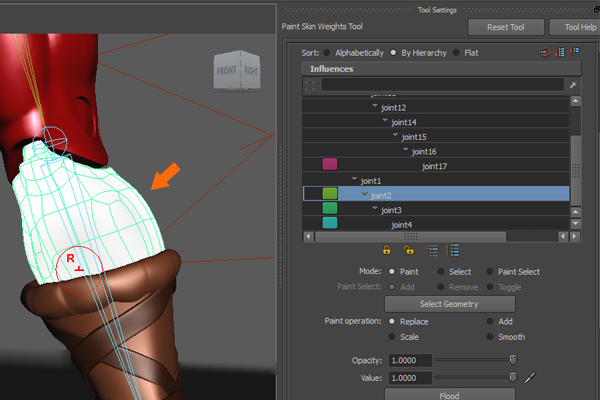Choose the Smooth paint operation
The height and width of the screenshot is (400, 600).
pos(490,337)
